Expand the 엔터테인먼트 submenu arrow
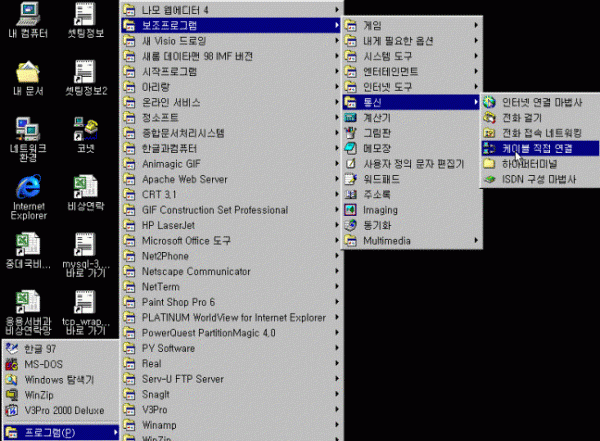This screenshot has width=600, height=441. 476,71
